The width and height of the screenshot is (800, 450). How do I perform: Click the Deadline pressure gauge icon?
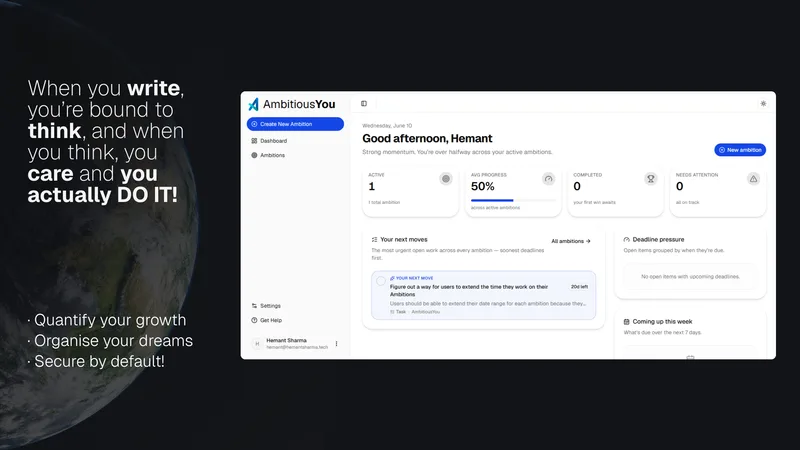pyautogui.click(x=627, y=239)
